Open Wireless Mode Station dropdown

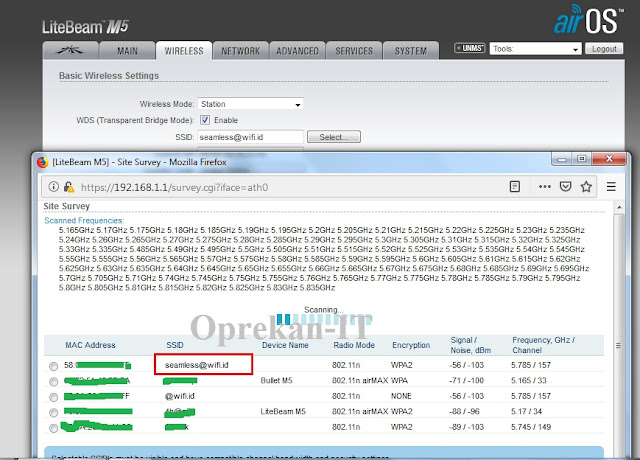click(250, 104)
